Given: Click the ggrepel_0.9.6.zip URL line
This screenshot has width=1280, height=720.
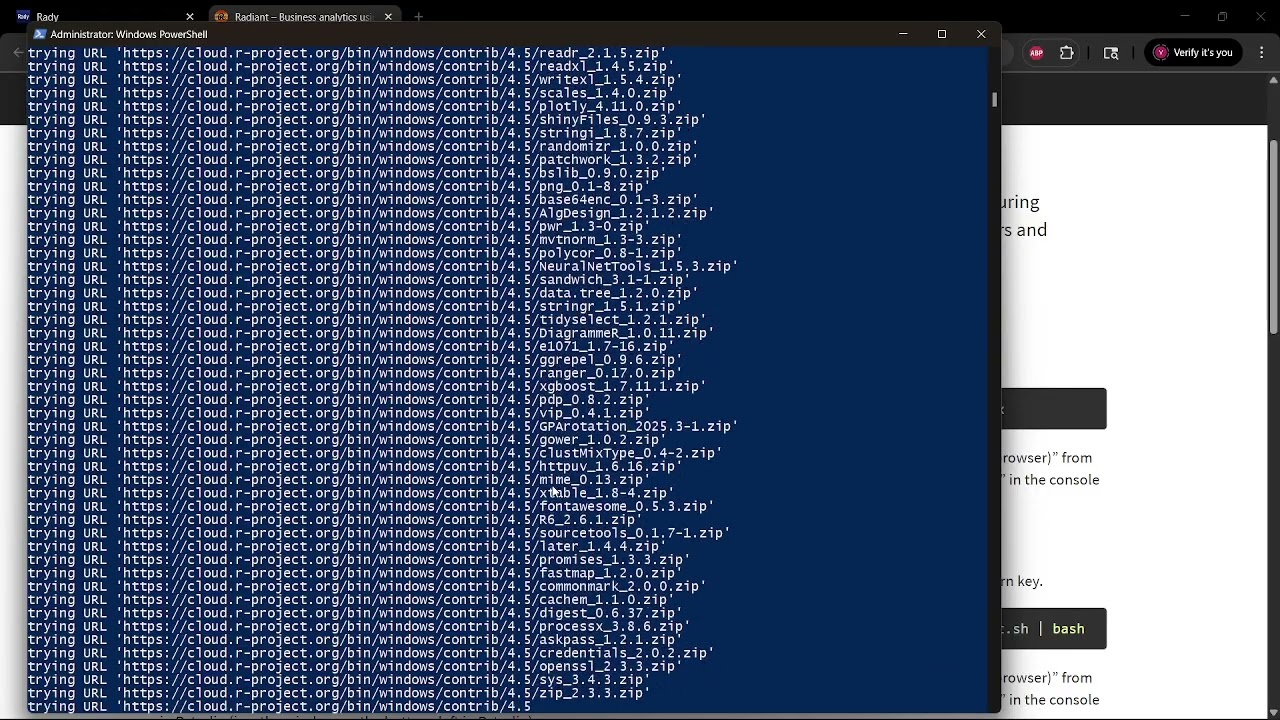Looking at the screenshot, I should point(355,360).
